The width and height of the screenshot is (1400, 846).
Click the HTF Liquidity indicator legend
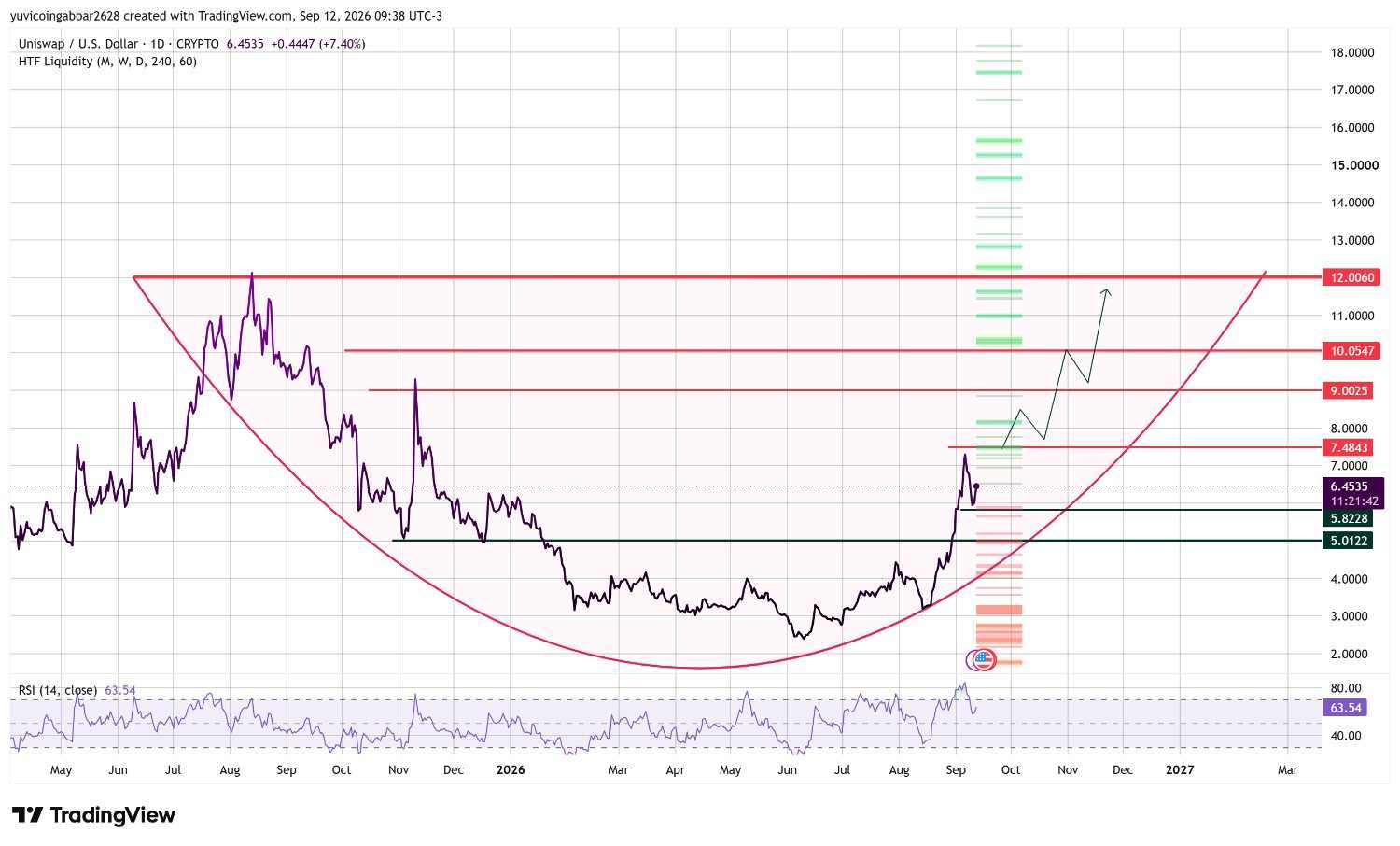coord(107,62)
